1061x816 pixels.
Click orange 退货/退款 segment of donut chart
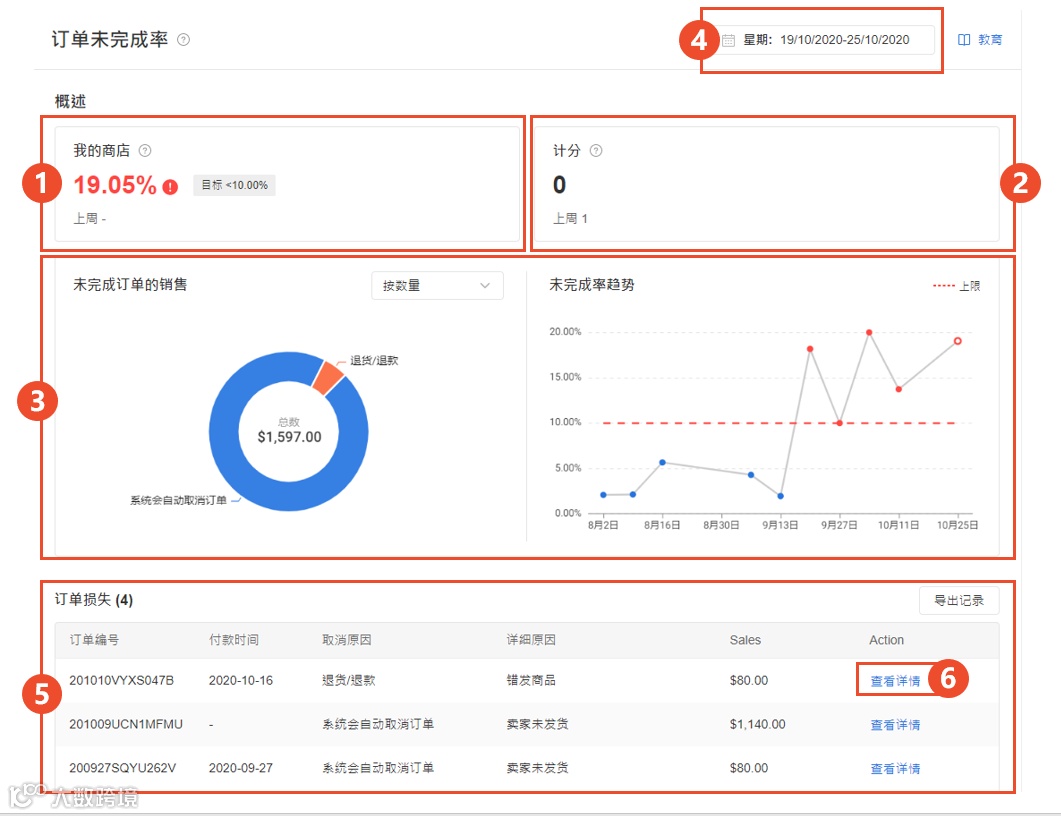point(328,377)
